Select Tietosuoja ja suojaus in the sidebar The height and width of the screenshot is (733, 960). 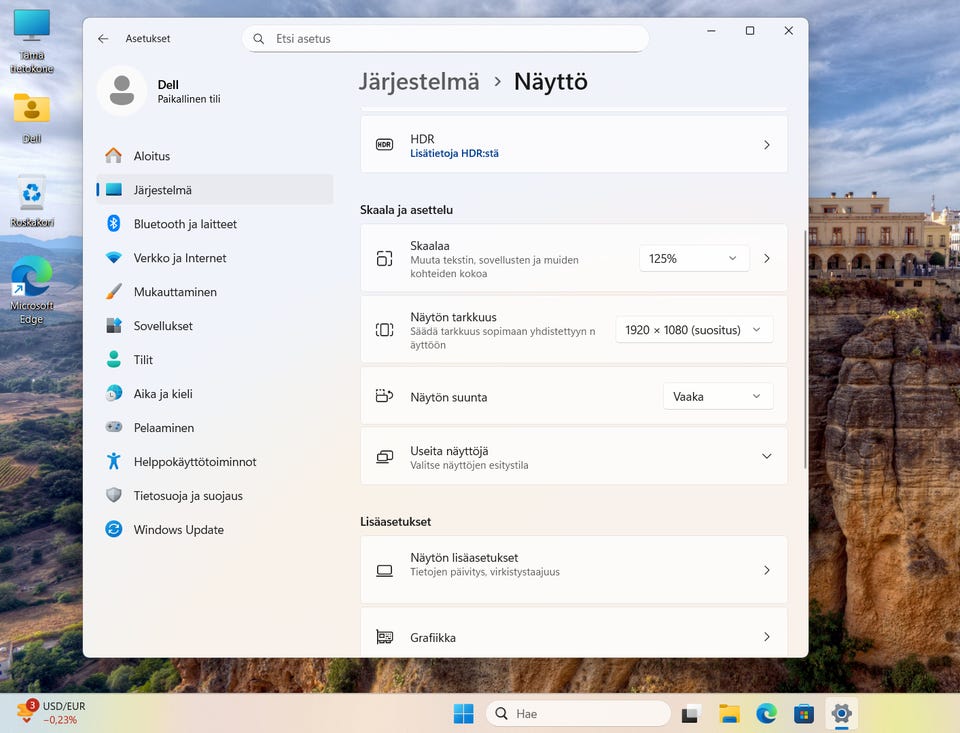(188, 496)
